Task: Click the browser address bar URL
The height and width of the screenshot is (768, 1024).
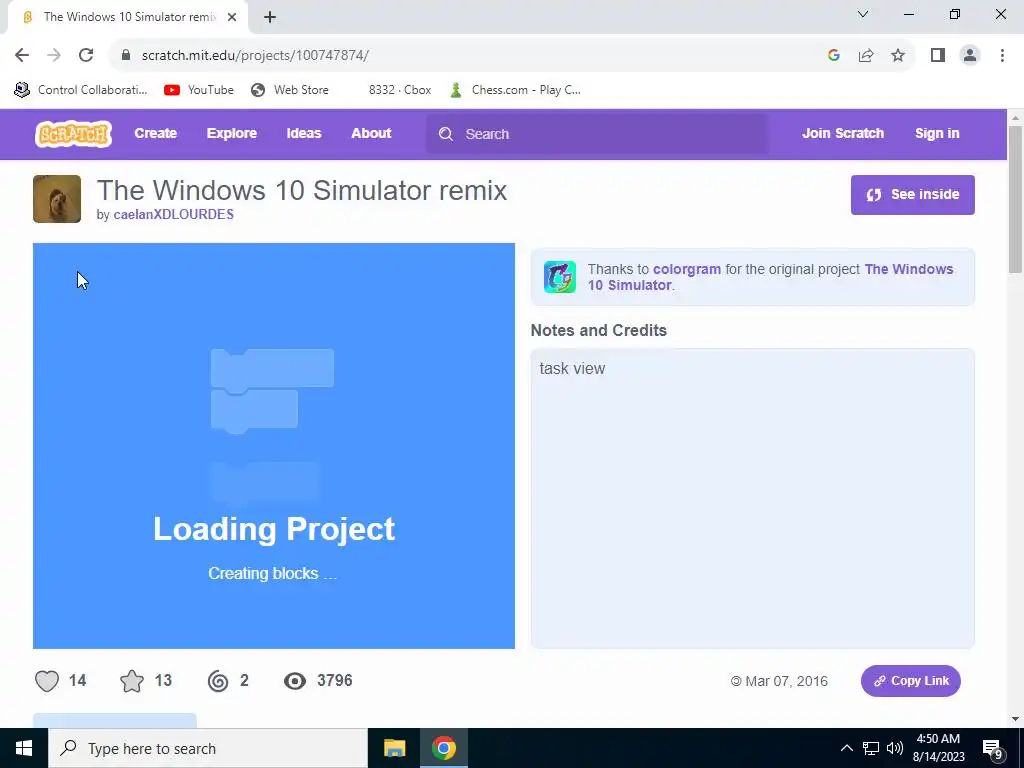Action: 255,56
